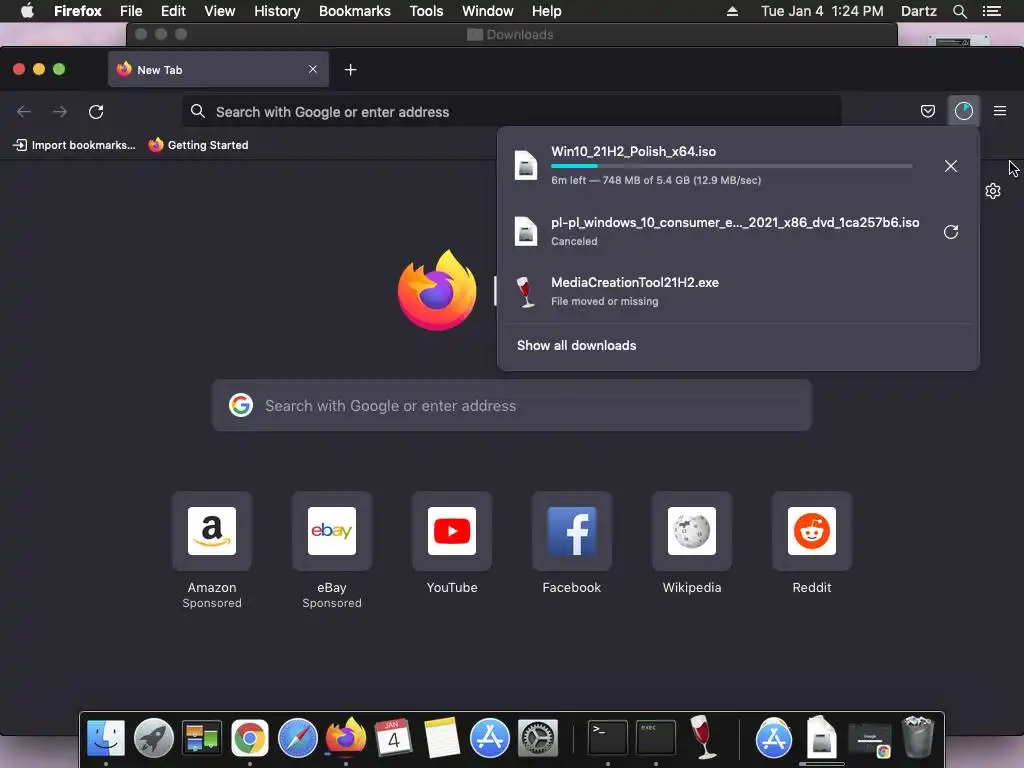Reload the current page
The image size is (1024, 768).
point(96,112)
